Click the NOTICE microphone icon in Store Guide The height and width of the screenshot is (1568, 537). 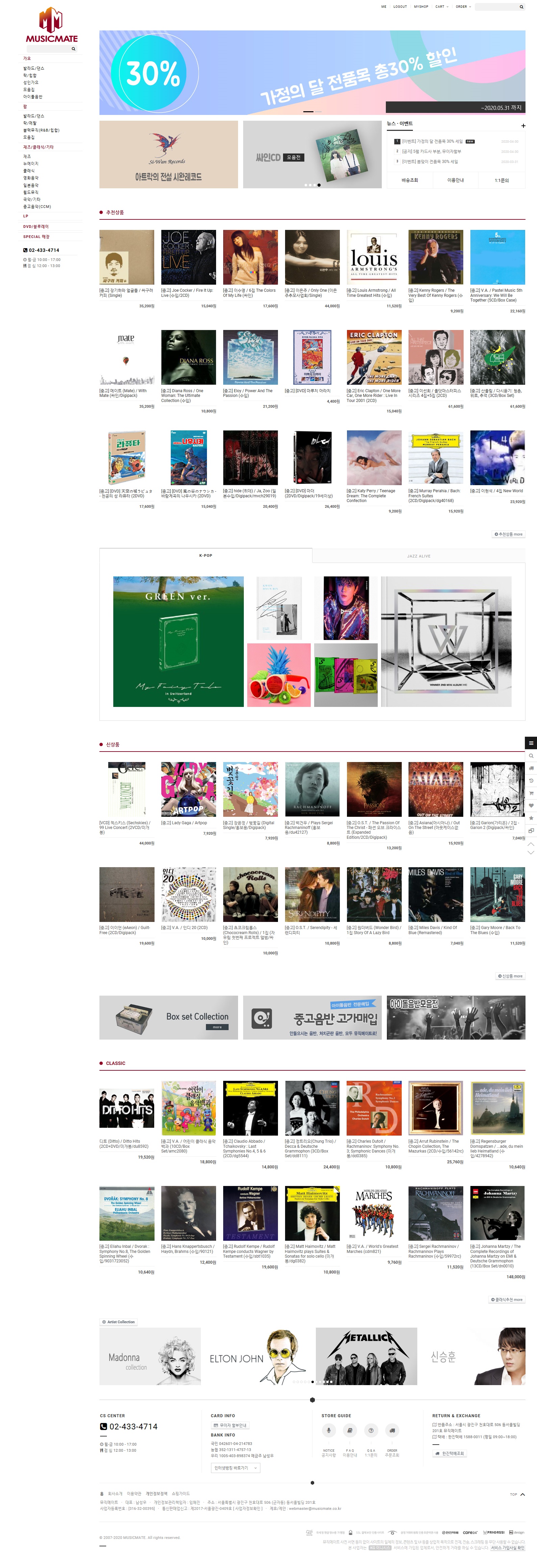pos(329,1430)
